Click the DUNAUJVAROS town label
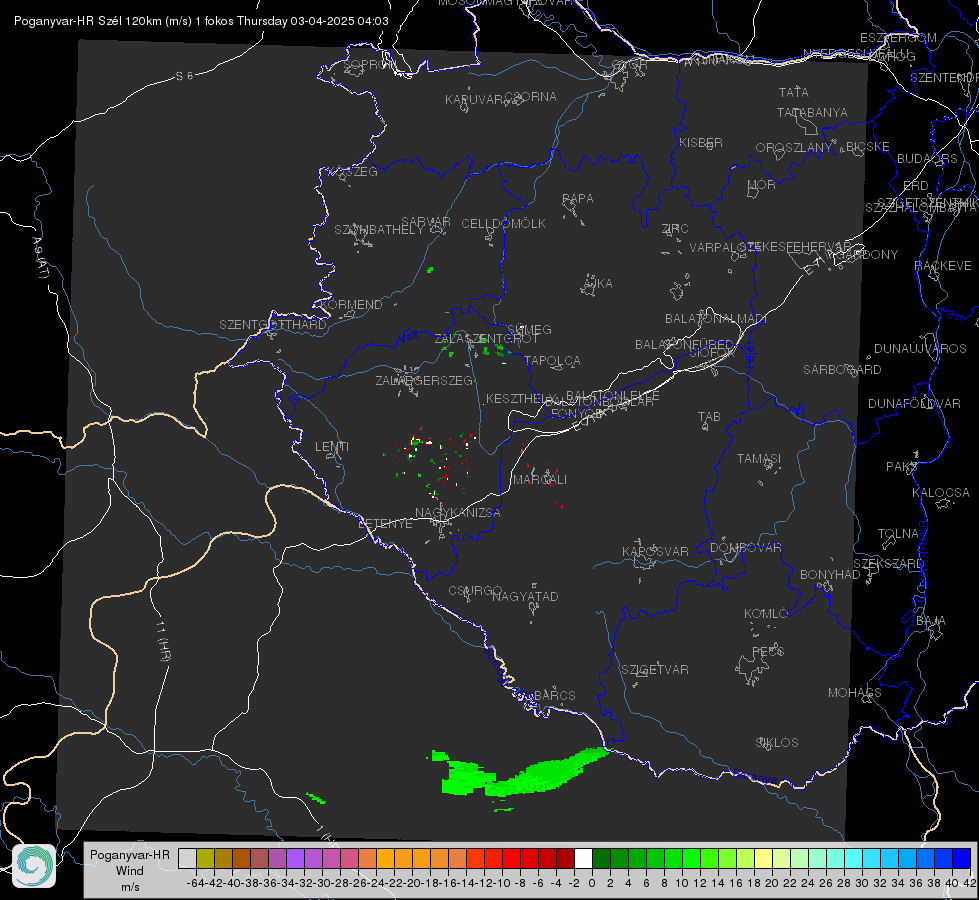 coord(920,348)
